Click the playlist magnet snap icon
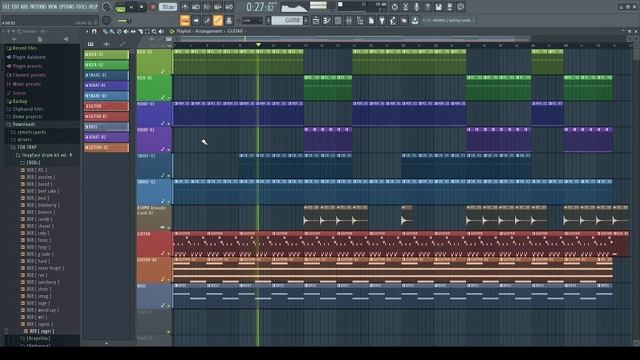Image resolution: width=640 pixels, height=360 pixels. [x=94, y=31]
